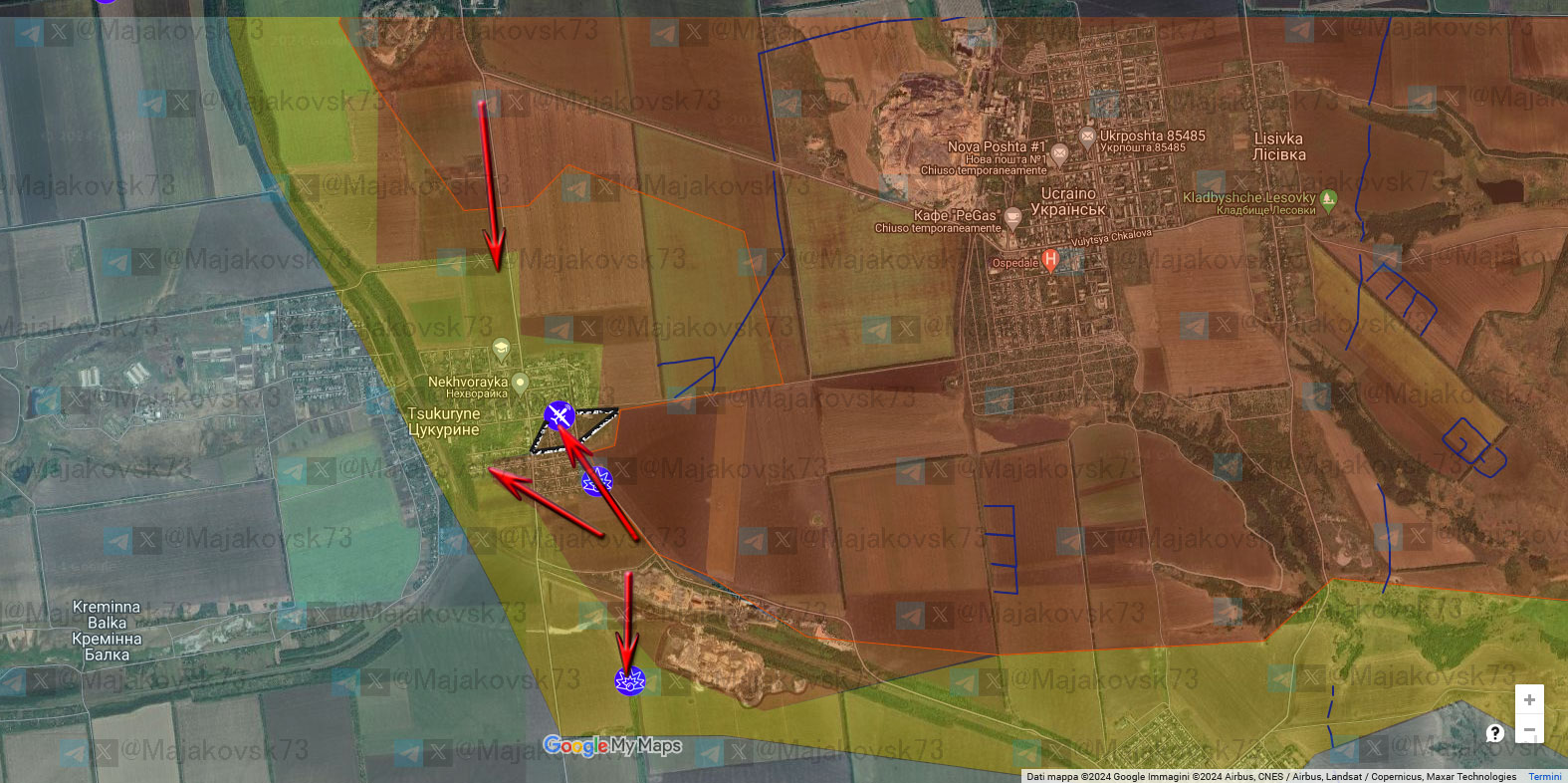Click the Ucraino Українськ town label

click(1068, 201)
